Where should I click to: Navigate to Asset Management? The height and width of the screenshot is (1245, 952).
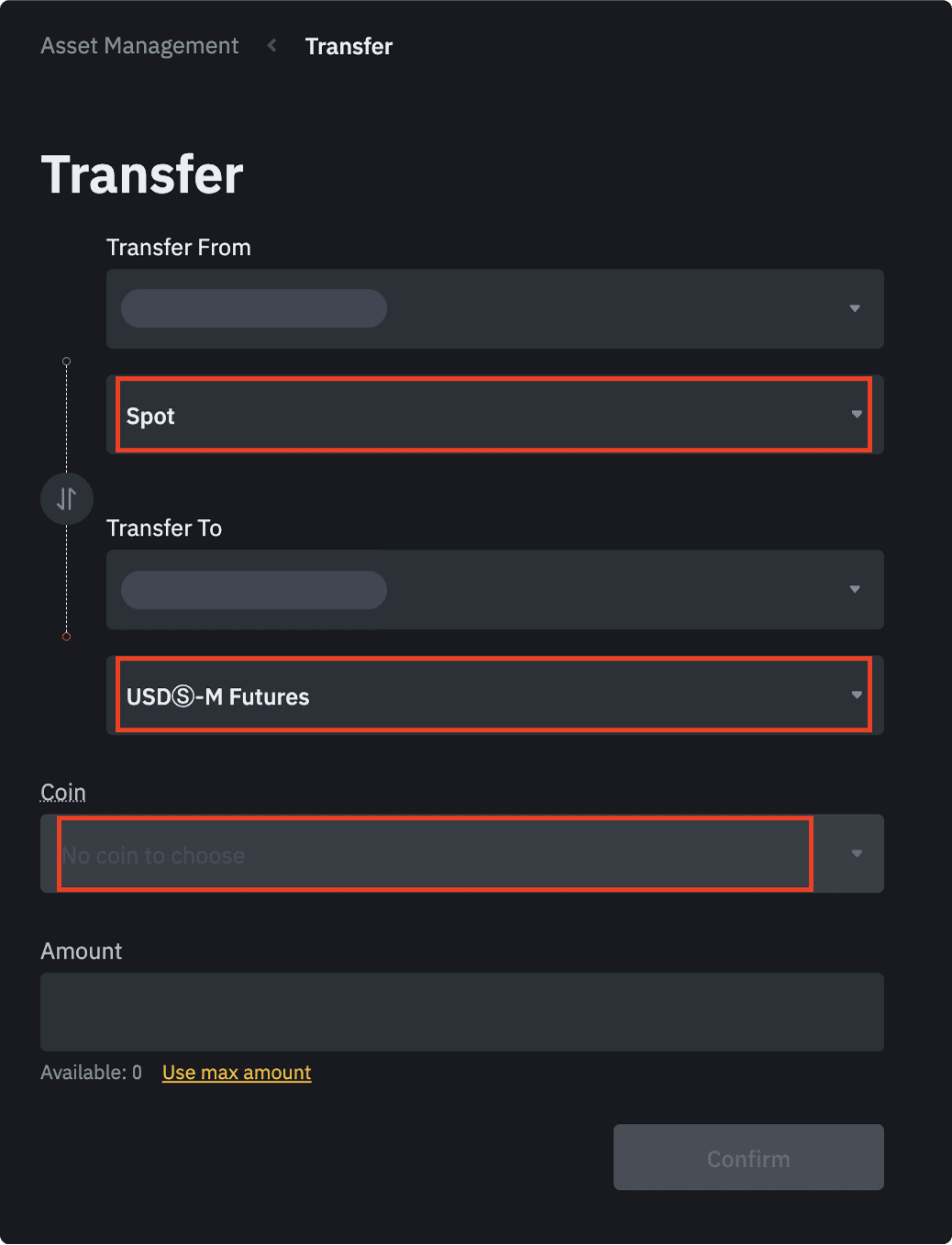138,46
